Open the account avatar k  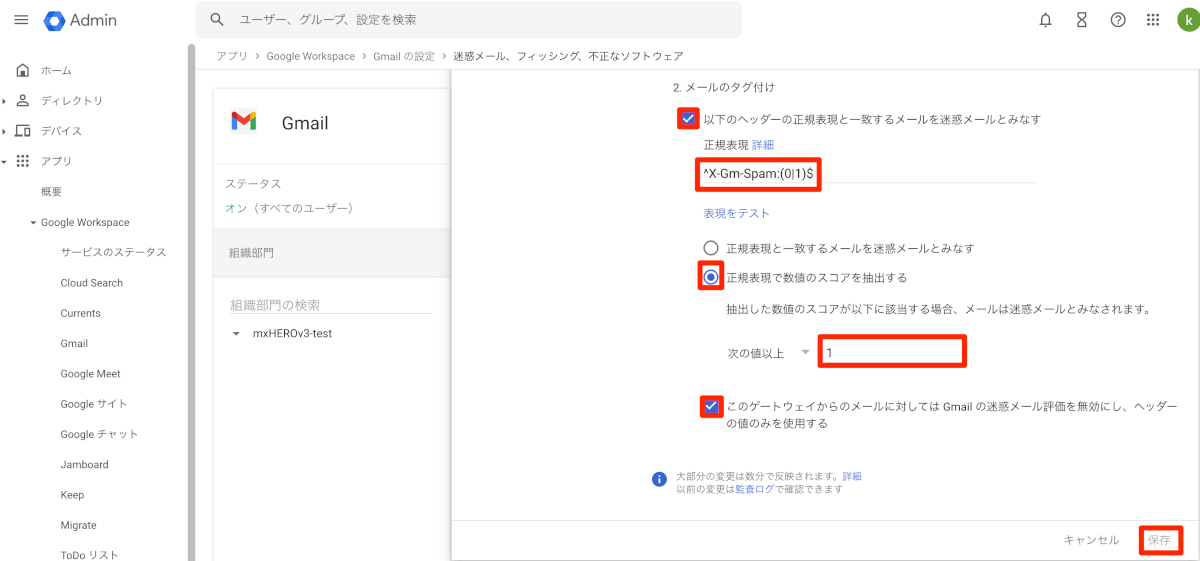click(x=1187, y=20)
